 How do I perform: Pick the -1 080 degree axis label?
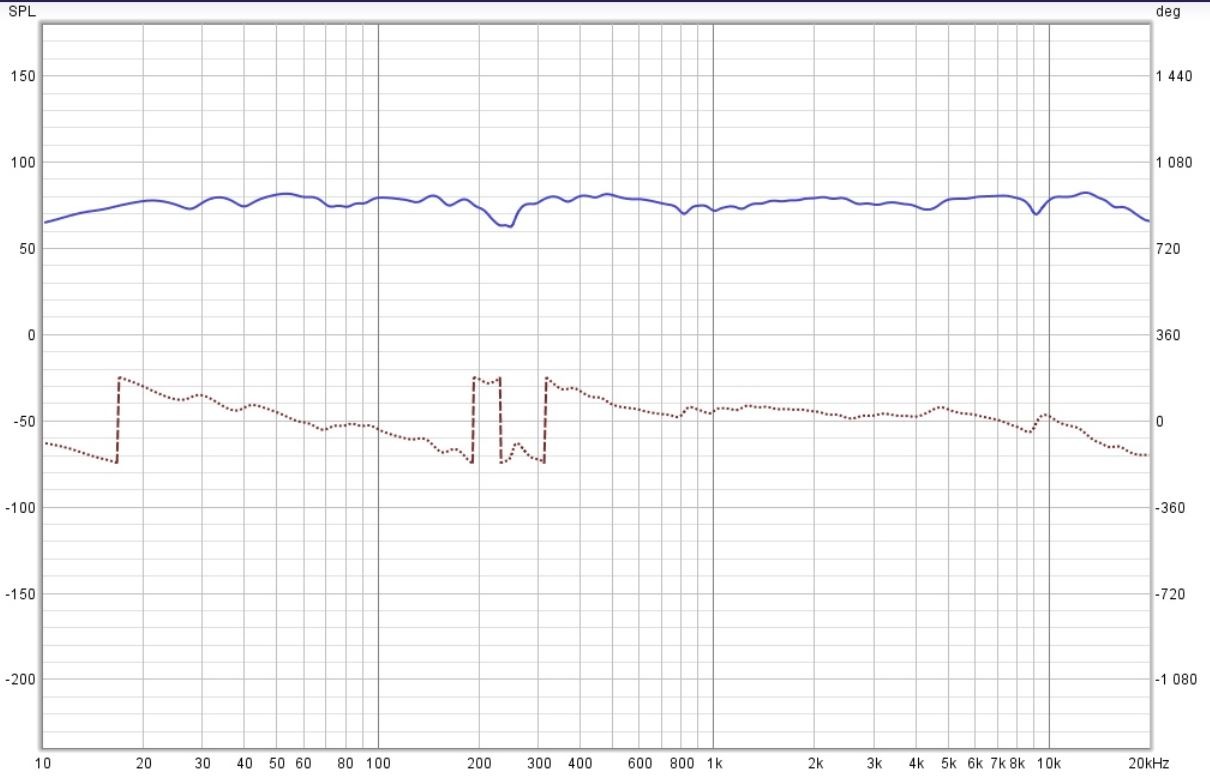click(1175, 680)
